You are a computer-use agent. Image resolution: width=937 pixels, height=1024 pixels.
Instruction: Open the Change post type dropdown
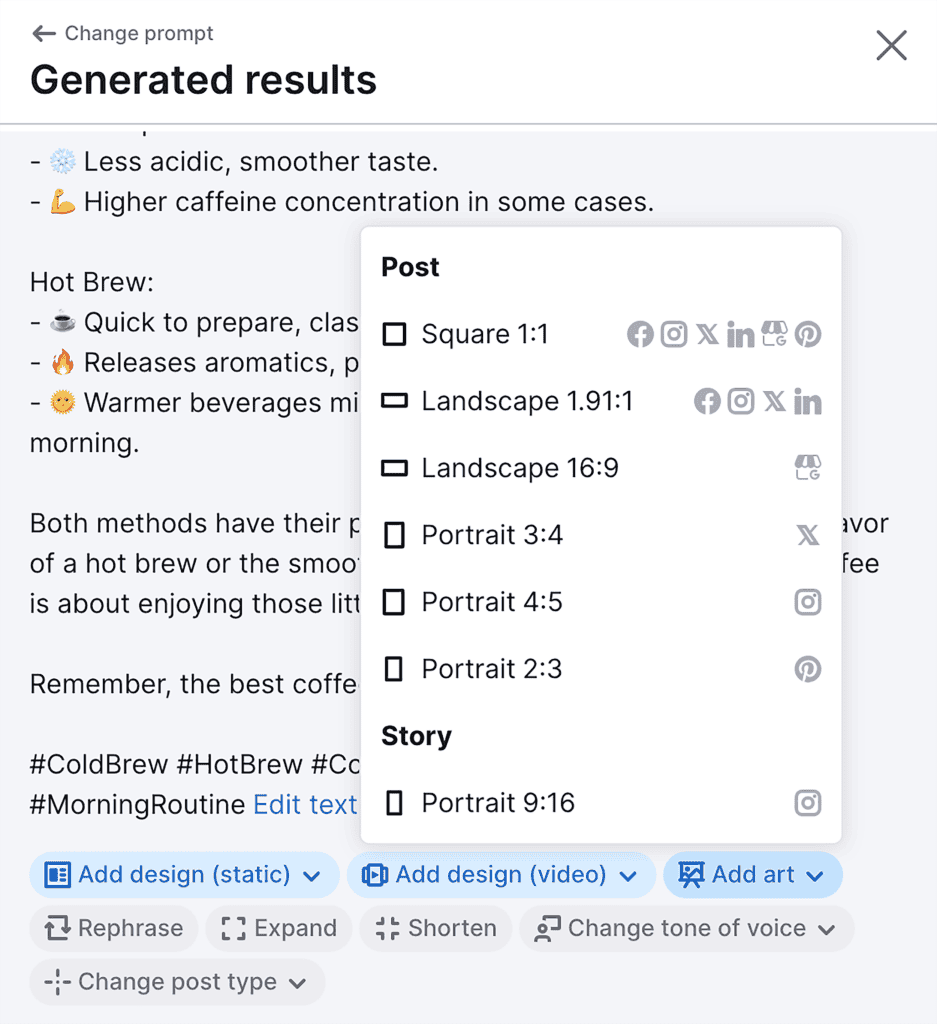click(x=177, y=981)
